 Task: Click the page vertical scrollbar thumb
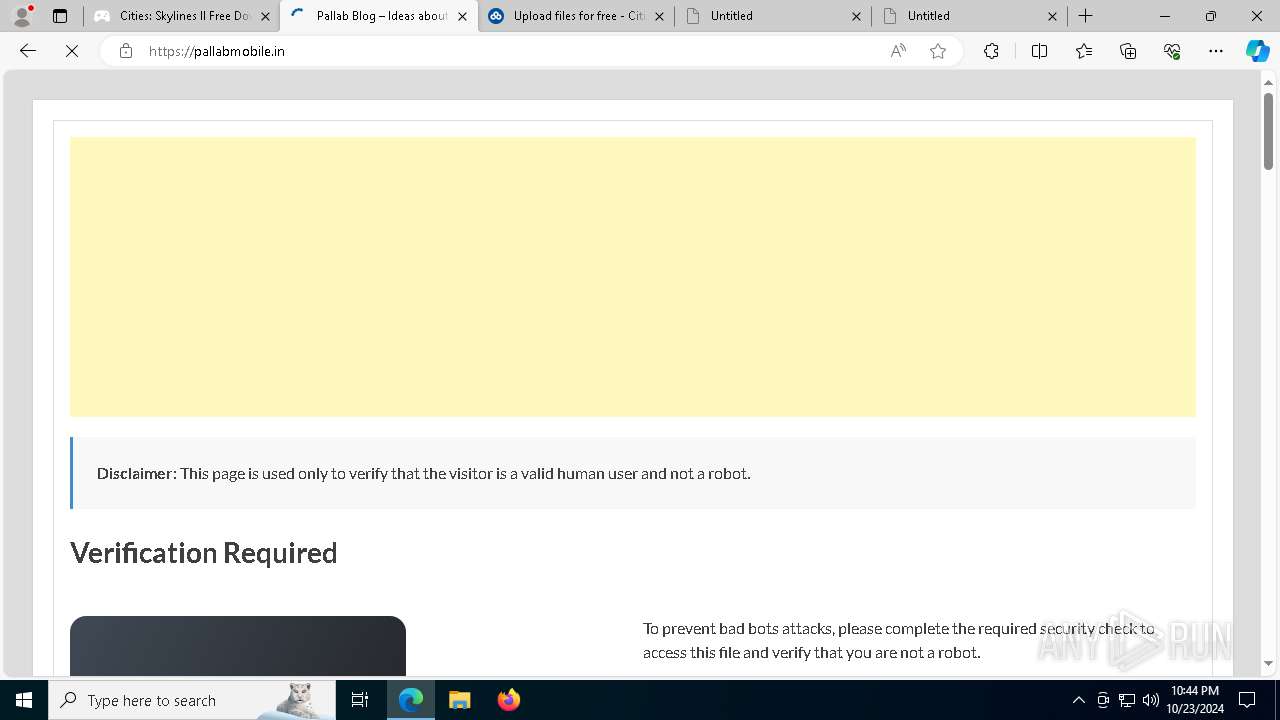click(1268, 131)
